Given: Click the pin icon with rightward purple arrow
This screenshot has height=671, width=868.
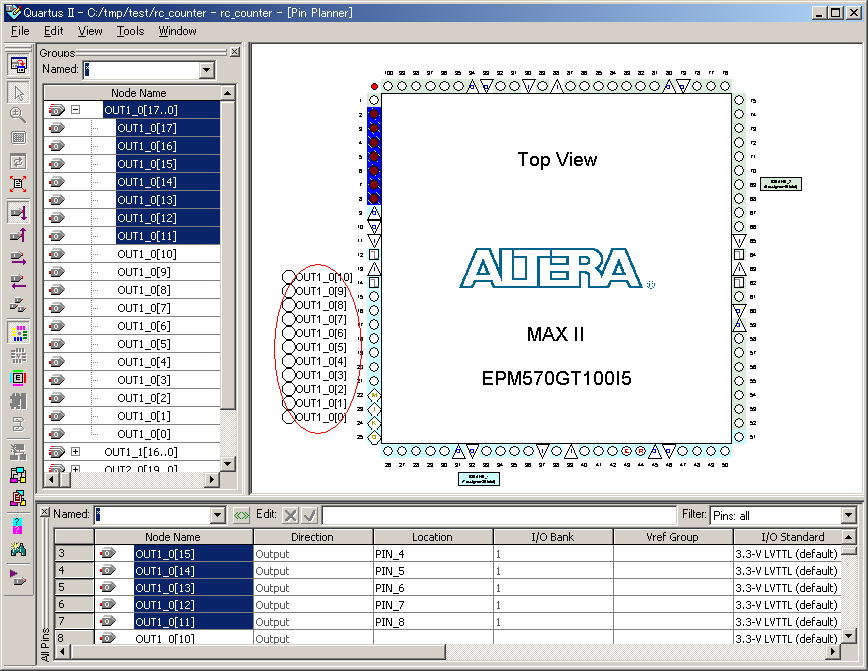Looking at the screenshot, I should 18,259.
